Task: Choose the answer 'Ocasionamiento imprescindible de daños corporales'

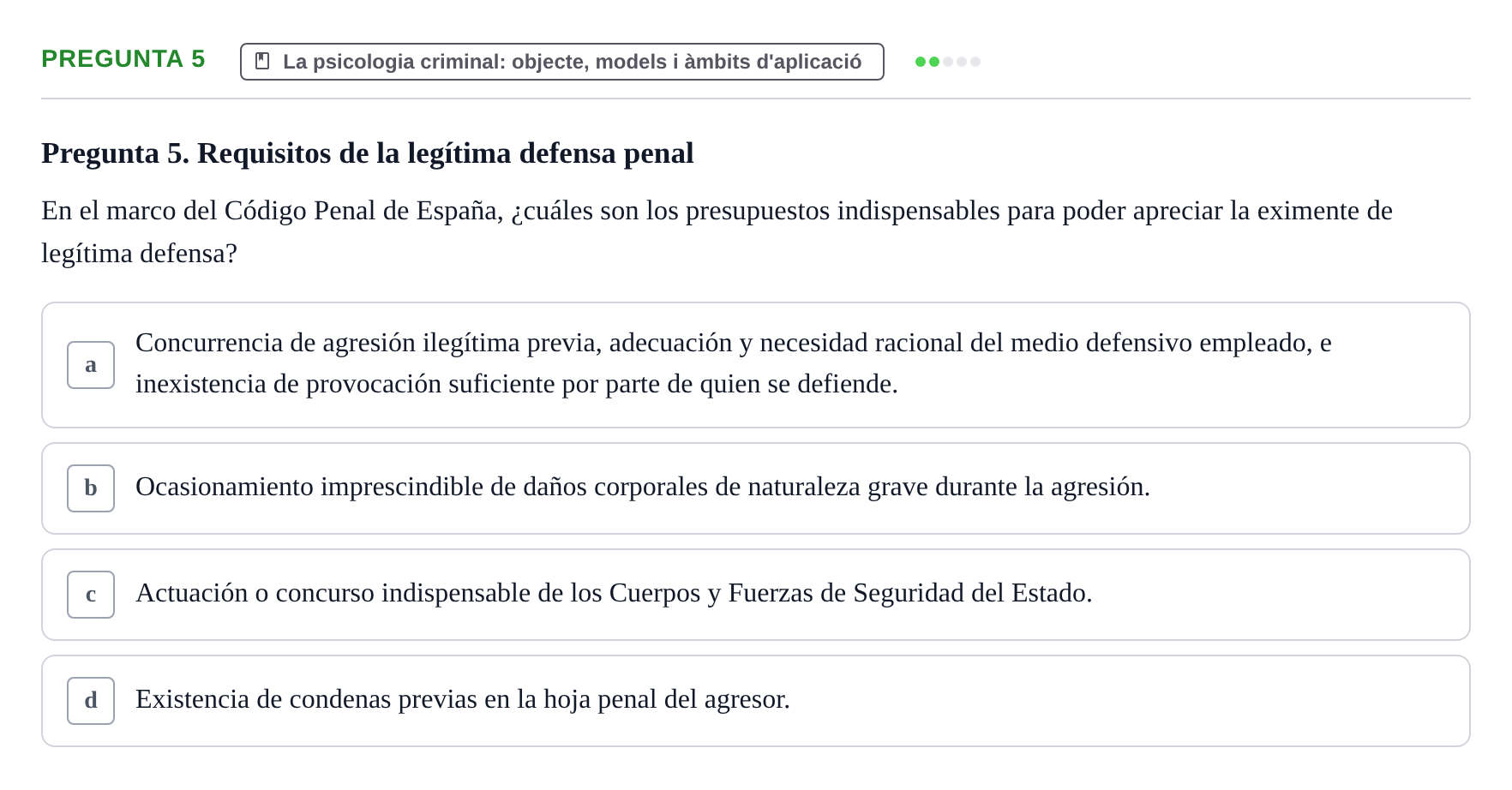Action: pyautogui.click(x=756, y=488)
